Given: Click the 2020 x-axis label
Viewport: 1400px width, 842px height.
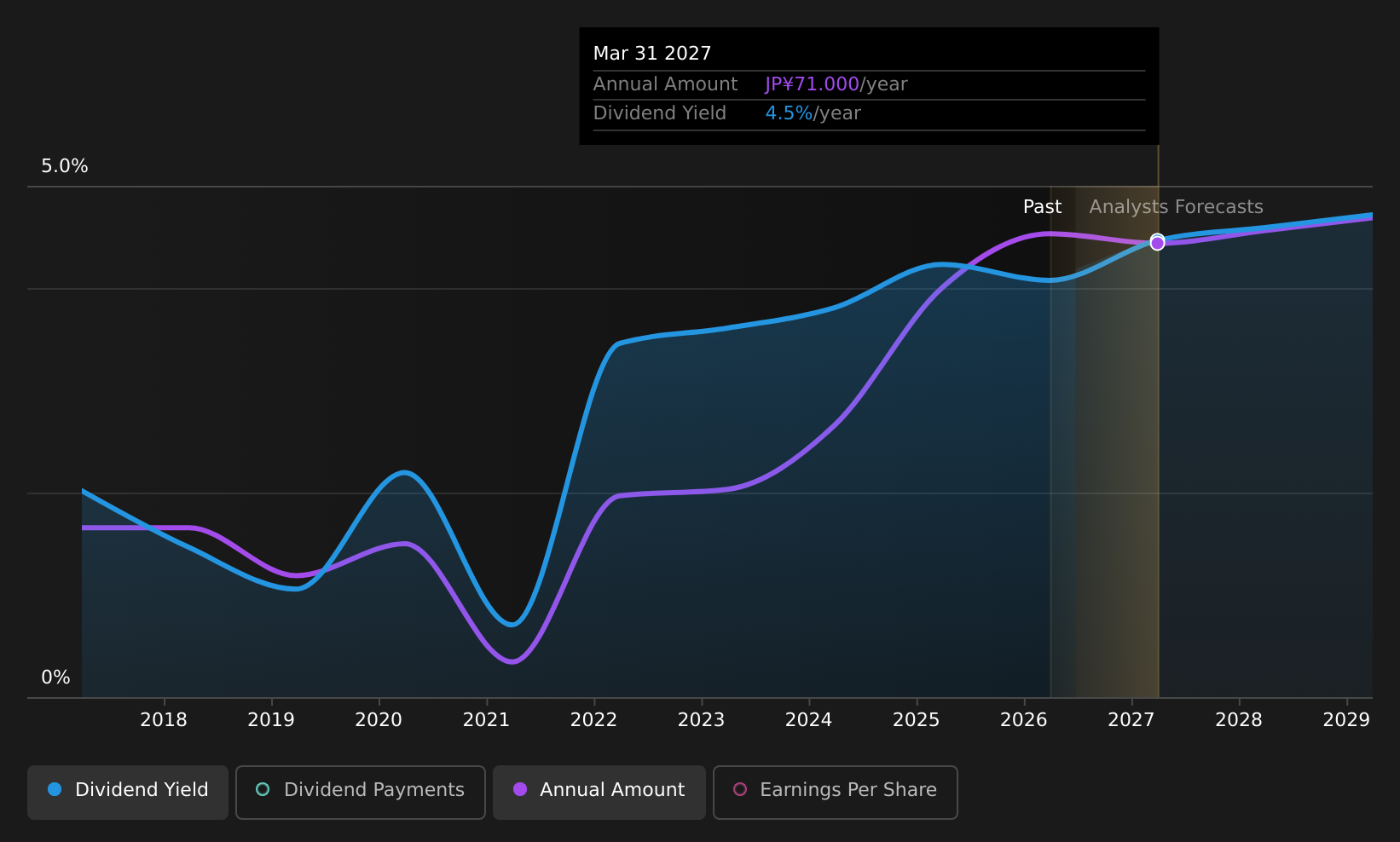Looking at the screenshot, I should click(379, 720).
